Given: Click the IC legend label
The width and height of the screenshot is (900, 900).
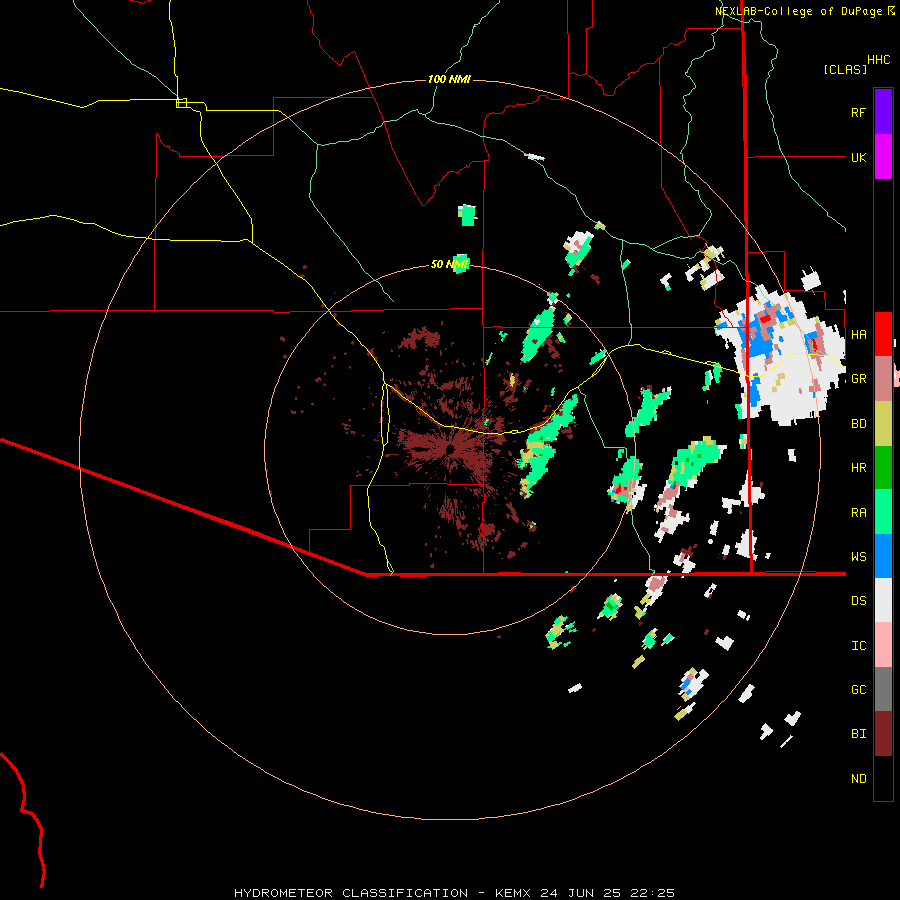Looking at the screenshot, I should tap(858, 646).
